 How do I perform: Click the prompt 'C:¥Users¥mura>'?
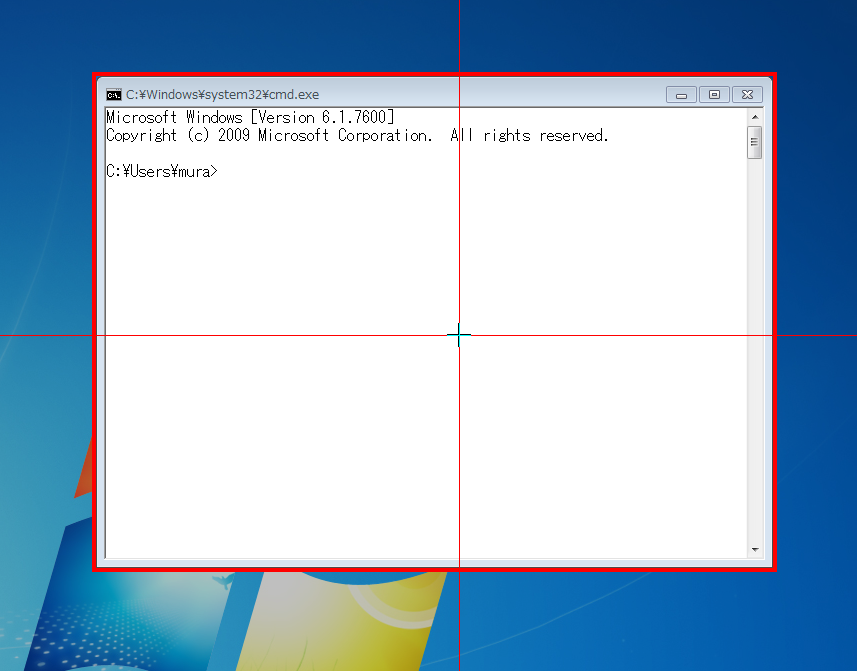coord(162,171)
